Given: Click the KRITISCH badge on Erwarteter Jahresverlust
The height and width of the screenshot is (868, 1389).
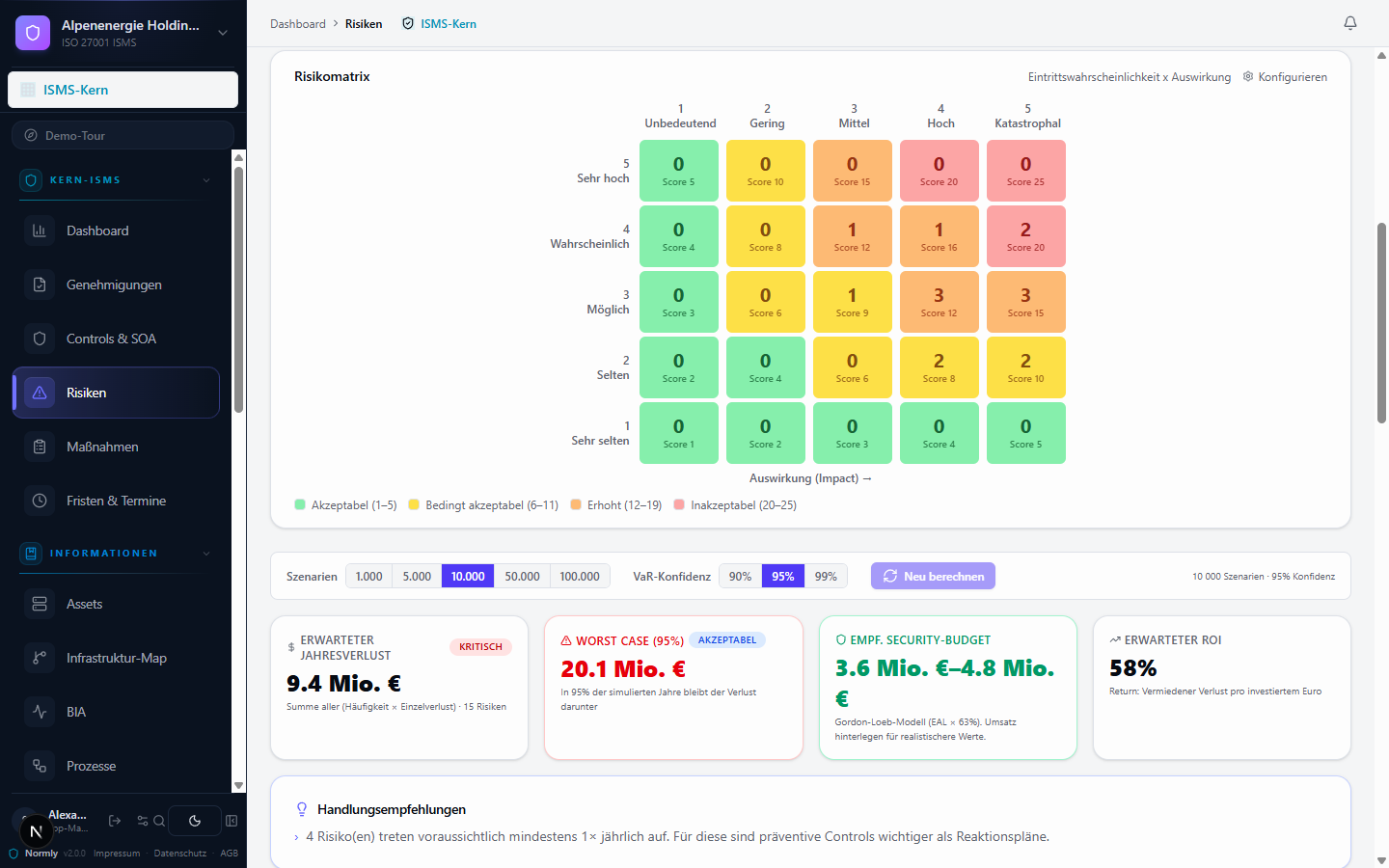Looking at the screenshot, I should click(x=480, y=647).
